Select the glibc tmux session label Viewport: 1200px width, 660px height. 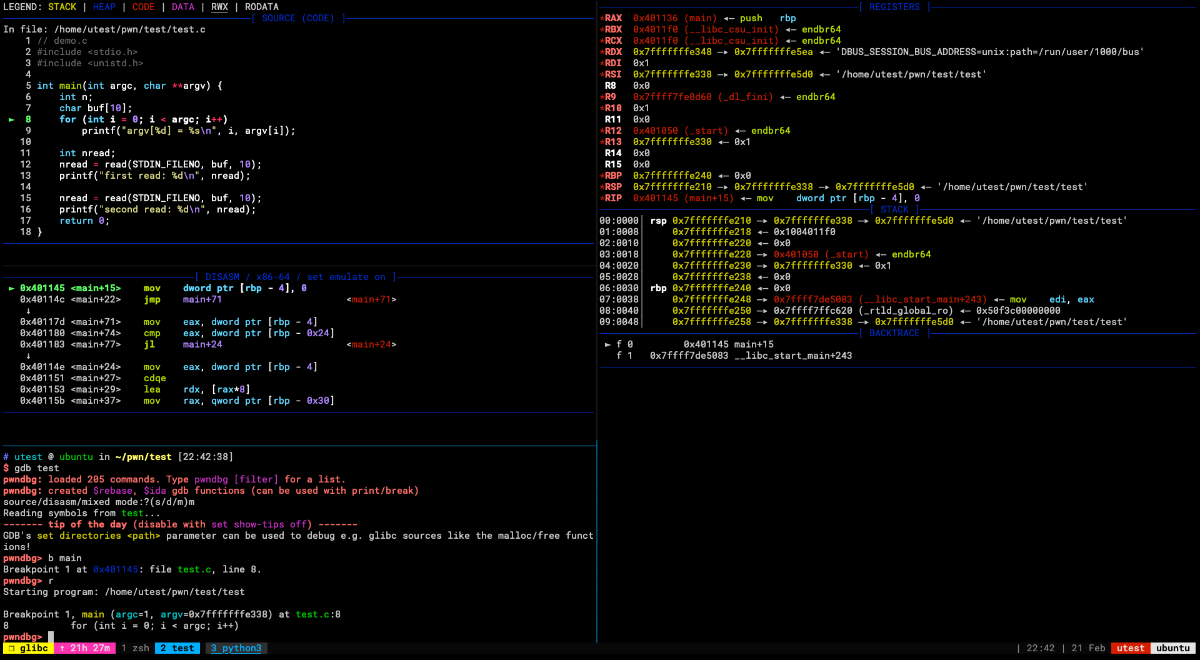[x=27, y=648]
